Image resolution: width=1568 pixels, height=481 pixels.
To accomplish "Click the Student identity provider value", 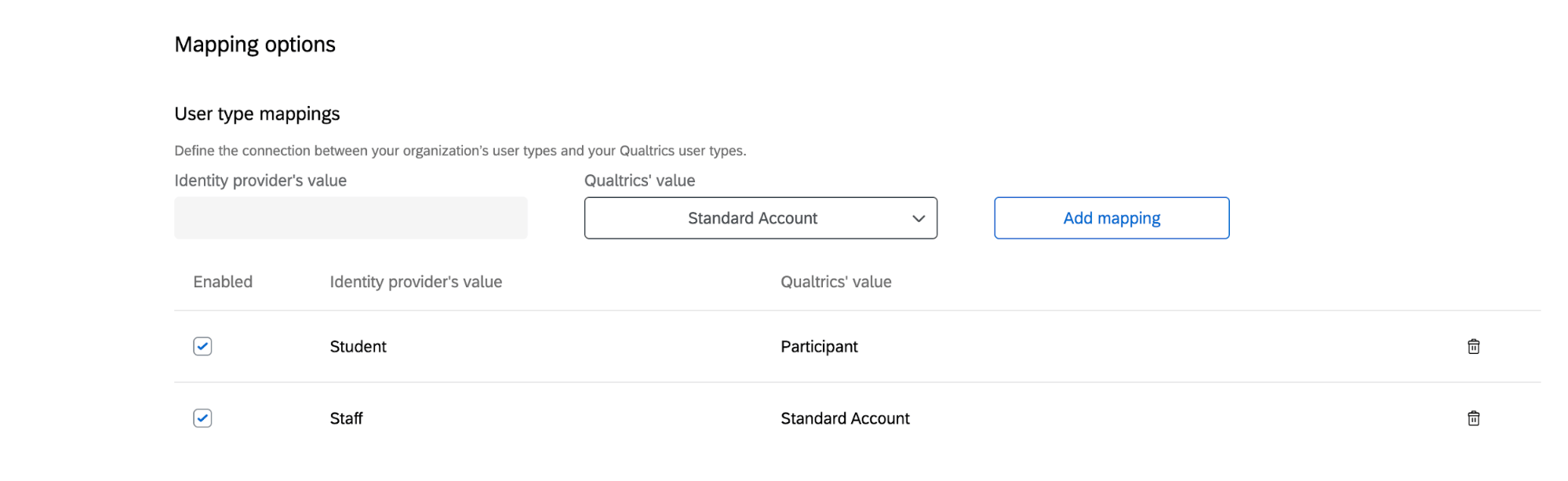I will coord(358,347).
